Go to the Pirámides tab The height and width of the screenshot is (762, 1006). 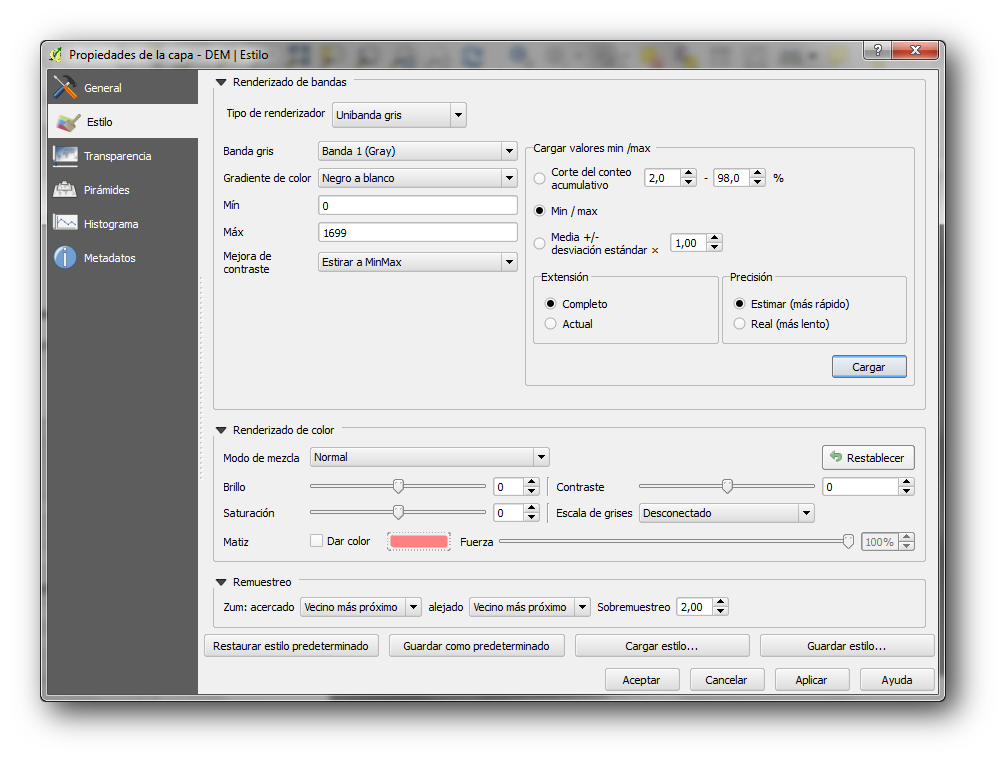click(123, 190)
